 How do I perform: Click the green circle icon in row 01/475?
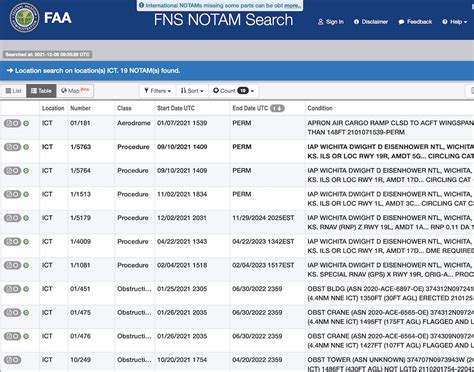(x=26, y=313)
